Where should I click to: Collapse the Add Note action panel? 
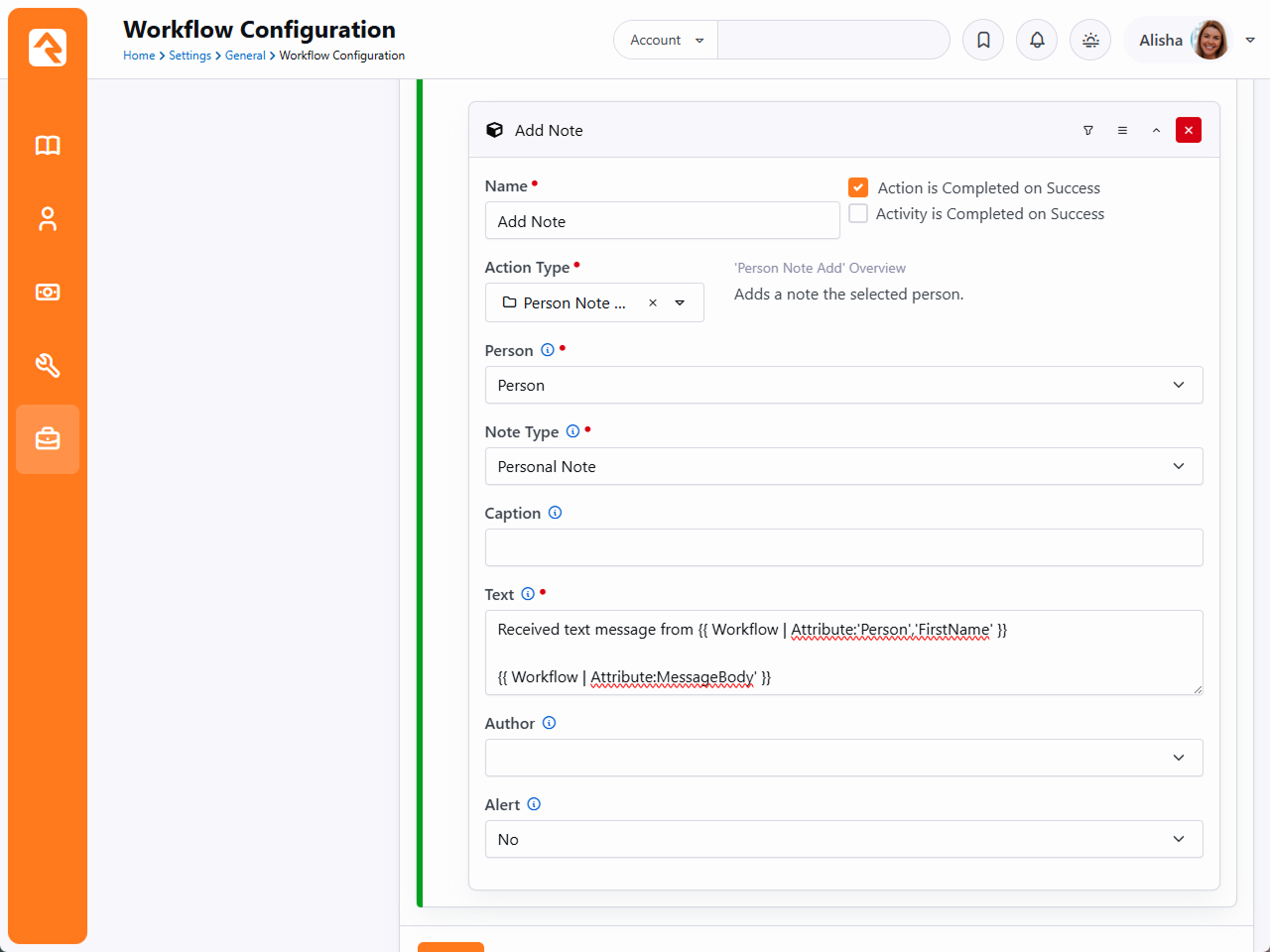[x=1156, y=130]
